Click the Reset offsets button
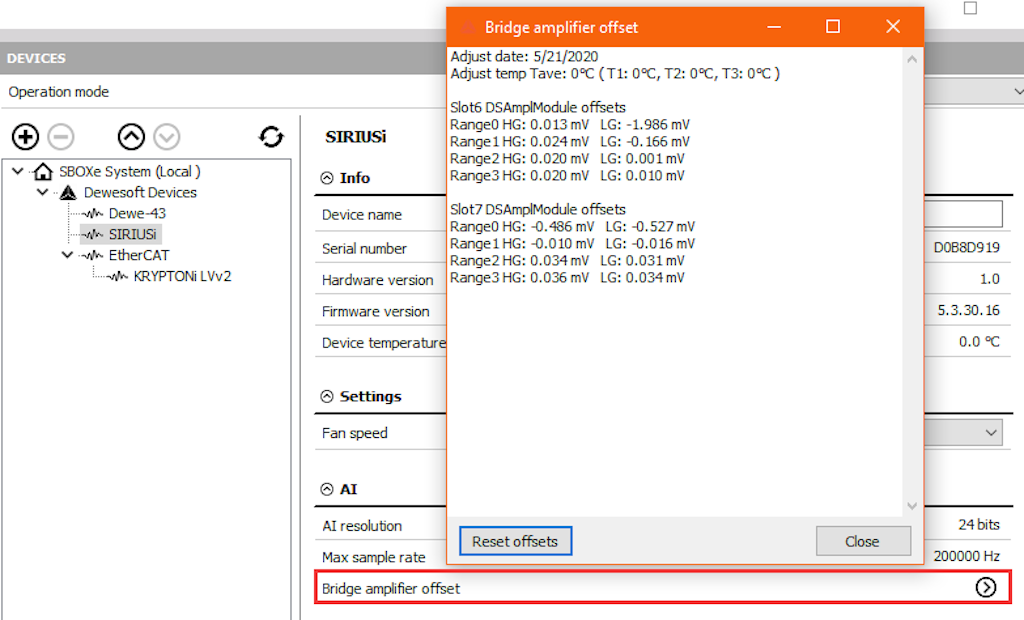This screenshot has width=1024, height=620. [515, 541]
